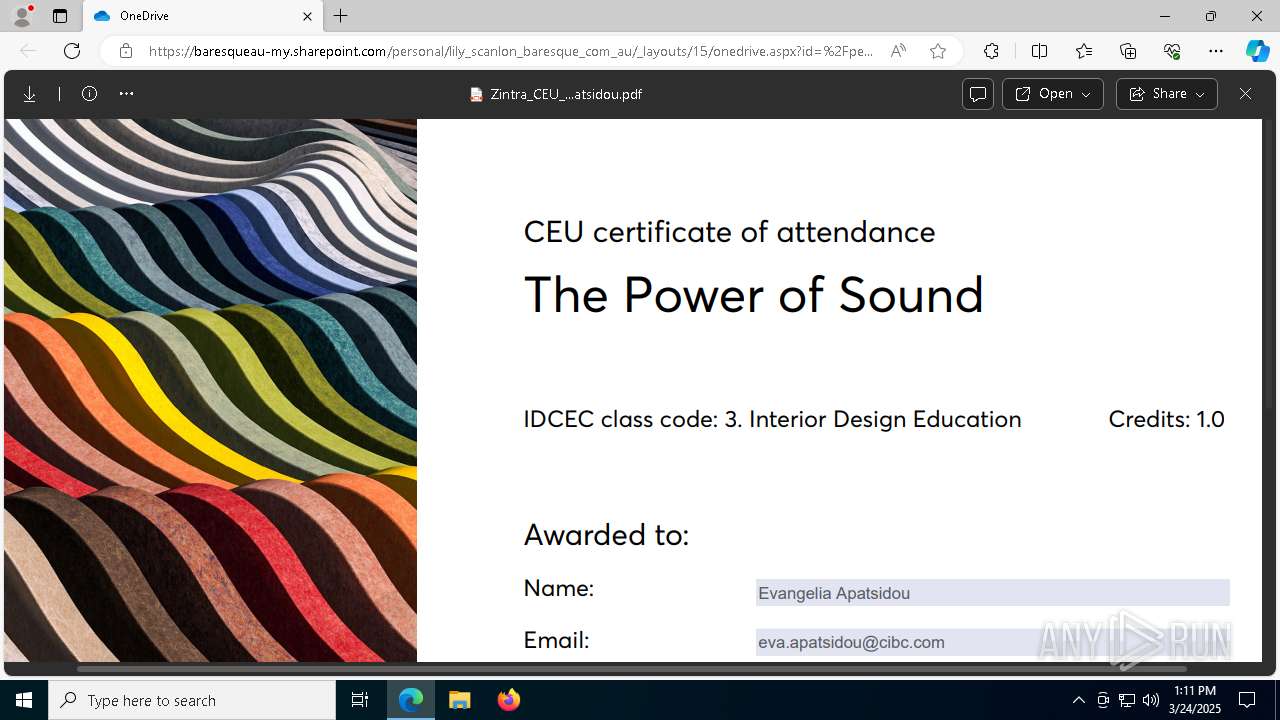The height and width of the screenshot is (720, 1280).
Task: Click the Name field with Evangelia Apatsidou
Action: pos(992,593)
